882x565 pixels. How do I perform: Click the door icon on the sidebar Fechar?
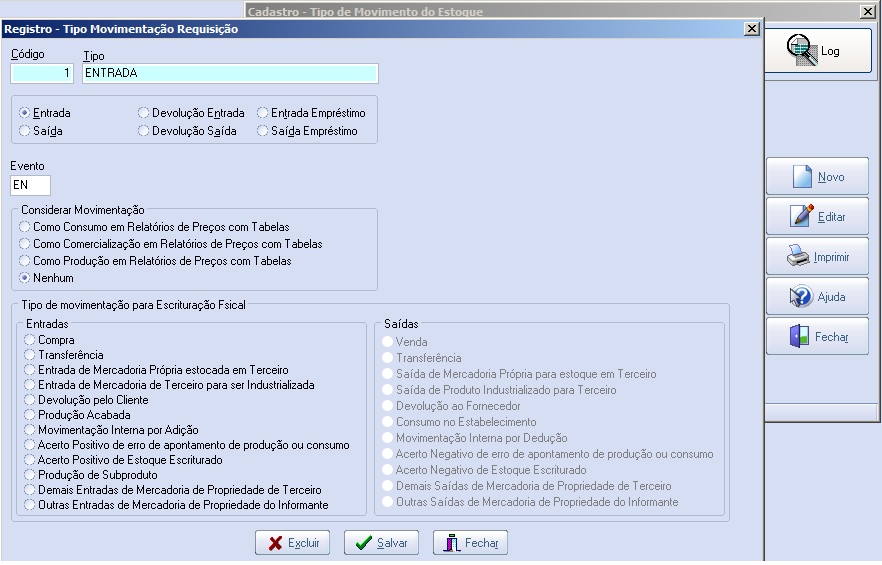coord(799,337)
